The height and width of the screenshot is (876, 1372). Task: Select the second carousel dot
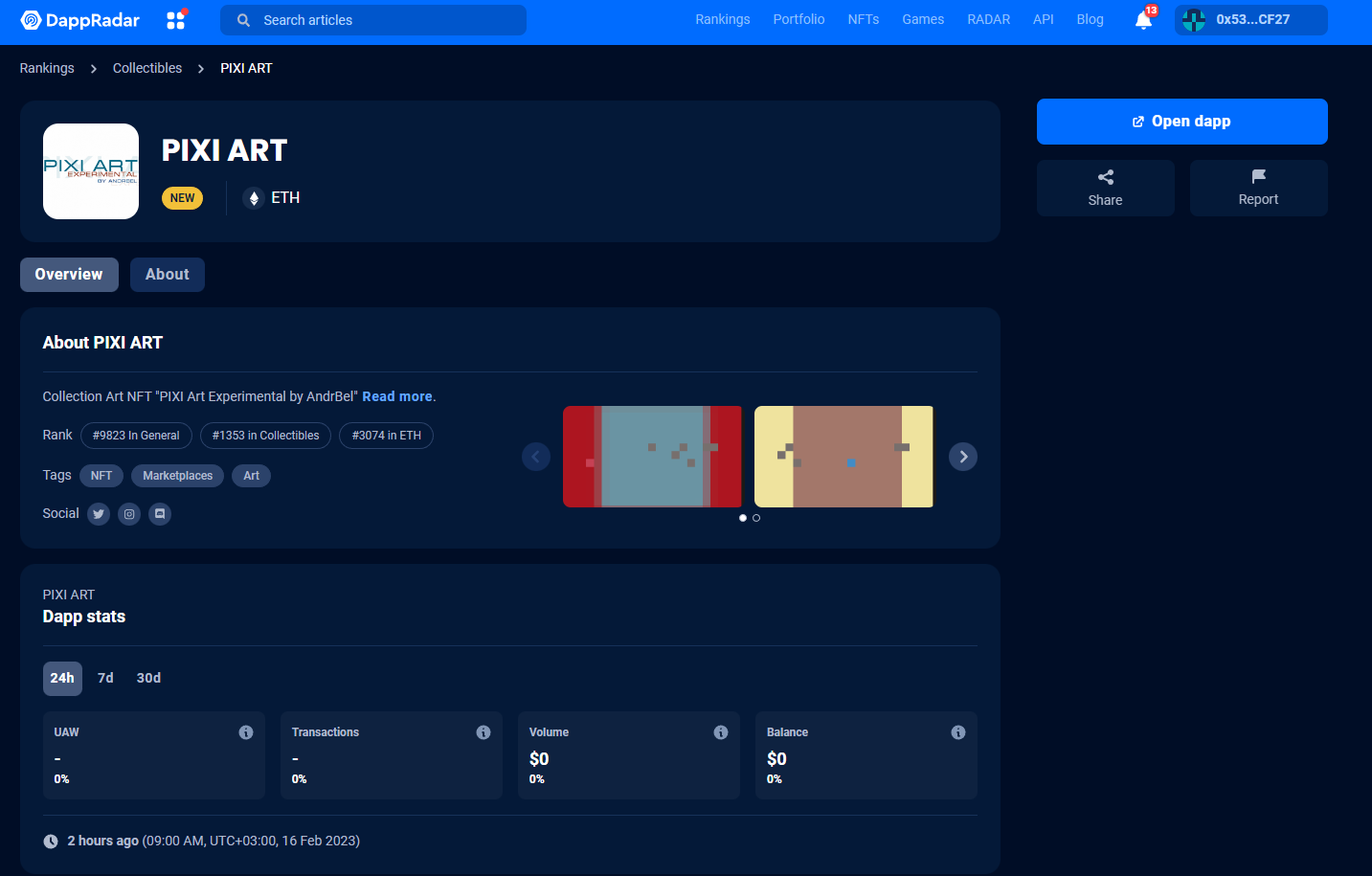pos(756,517)
